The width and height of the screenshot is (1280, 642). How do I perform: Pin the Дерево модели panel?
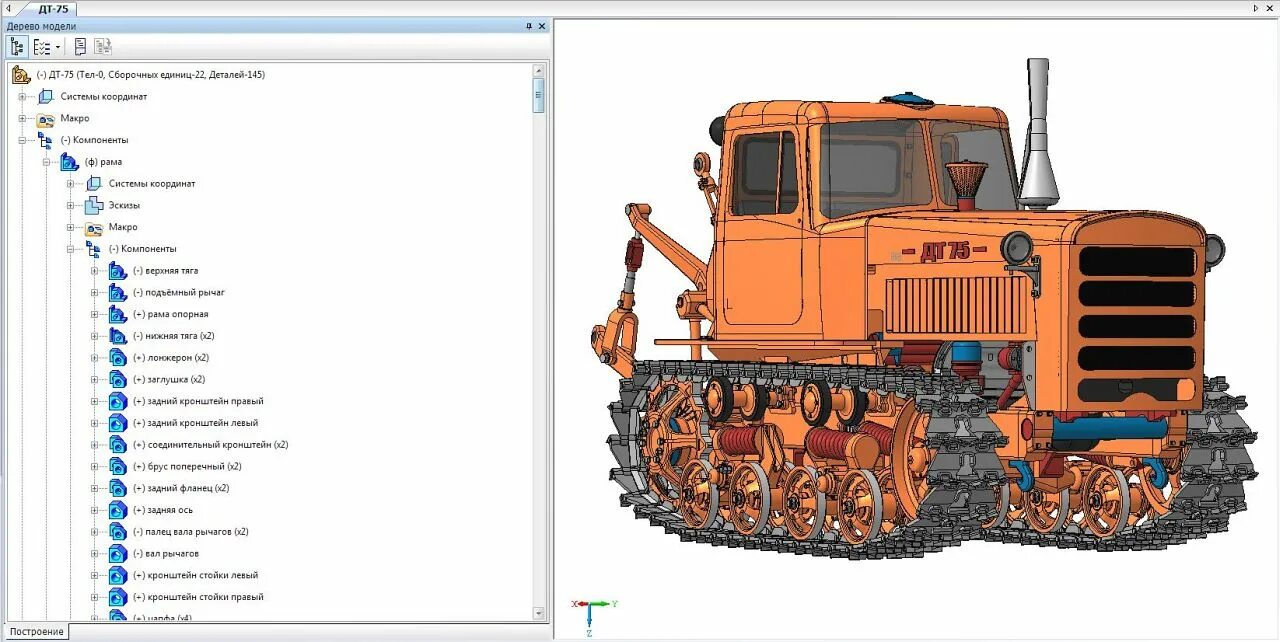529,26
